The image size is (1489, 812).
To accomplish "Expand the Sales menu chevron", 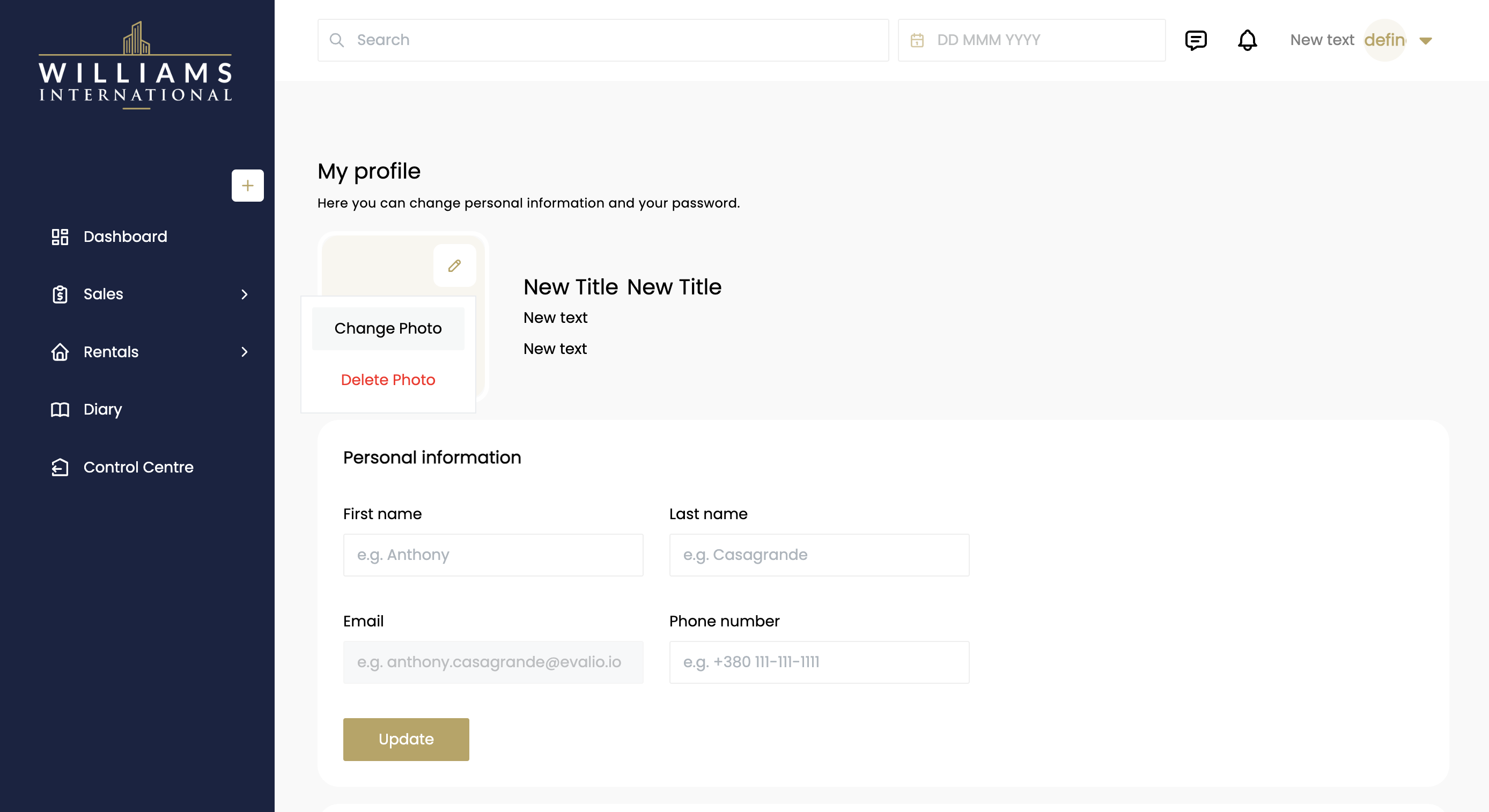I will pos(245,294).
